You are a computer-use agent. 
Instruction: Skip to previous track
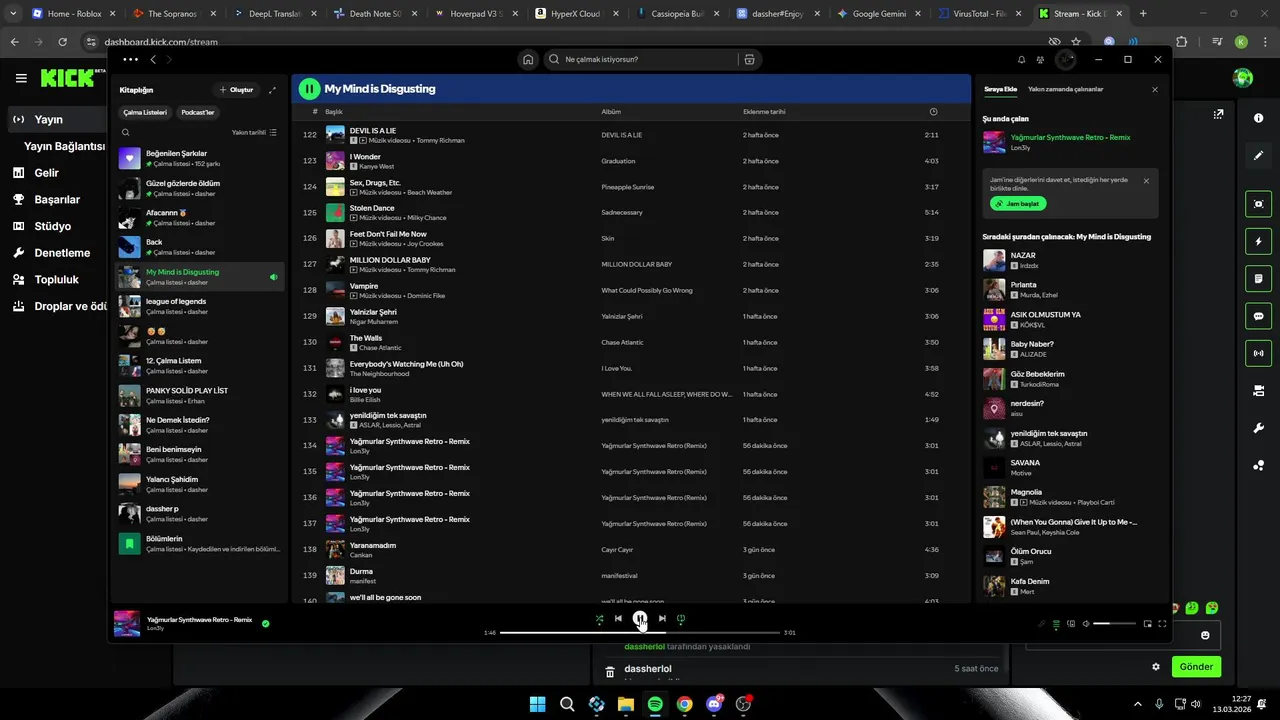click(x=618, y=618)
